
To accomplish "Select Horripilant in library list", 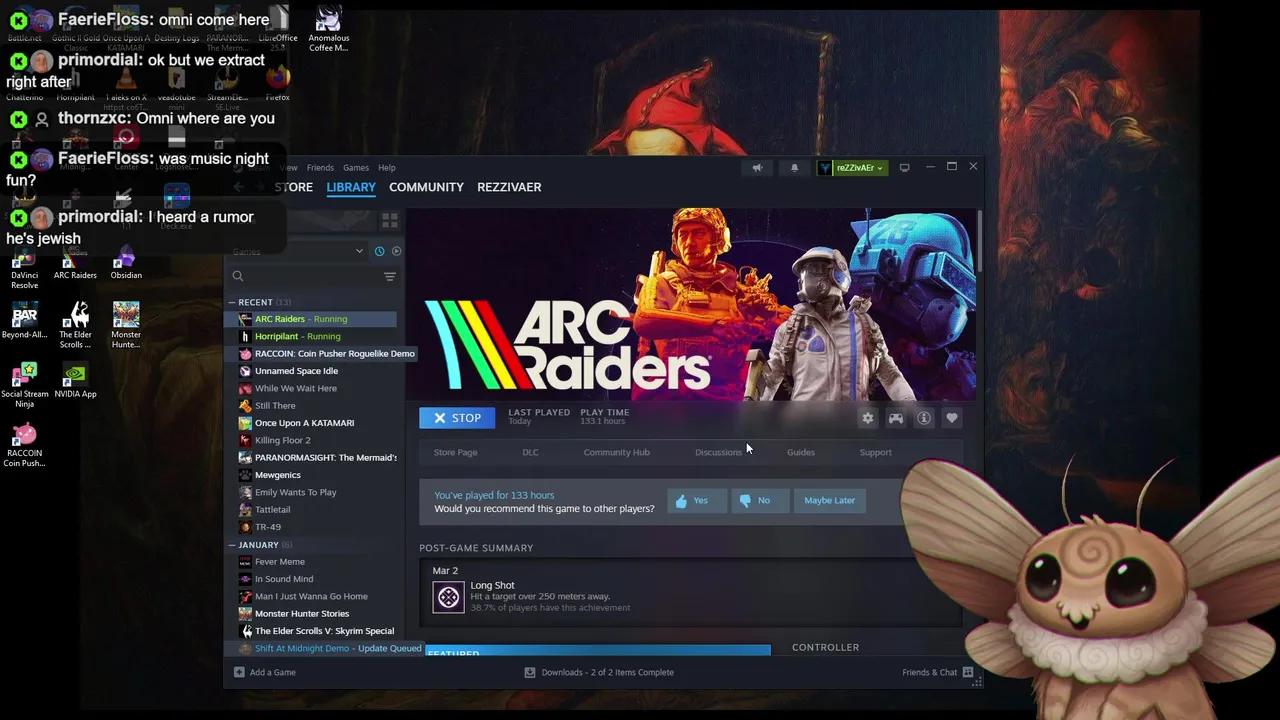I will tap(311, 336).
